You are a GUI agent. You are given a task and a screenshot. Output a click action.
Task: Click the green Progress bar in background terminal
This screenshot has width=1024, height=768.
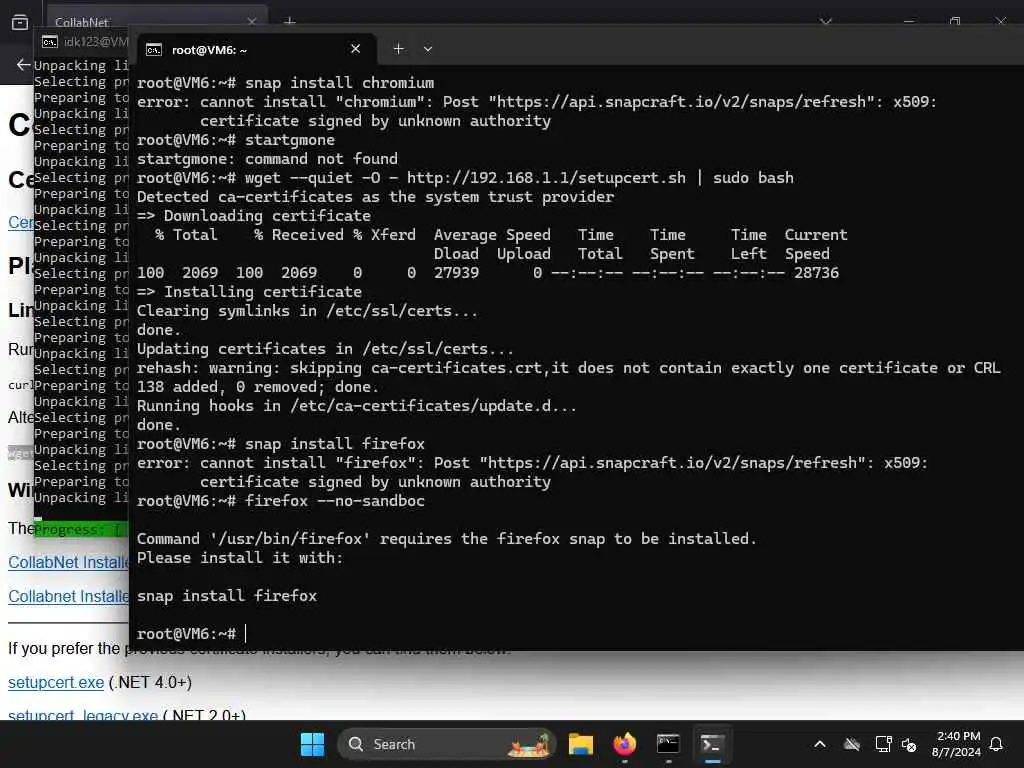click(x=82, y=529)
